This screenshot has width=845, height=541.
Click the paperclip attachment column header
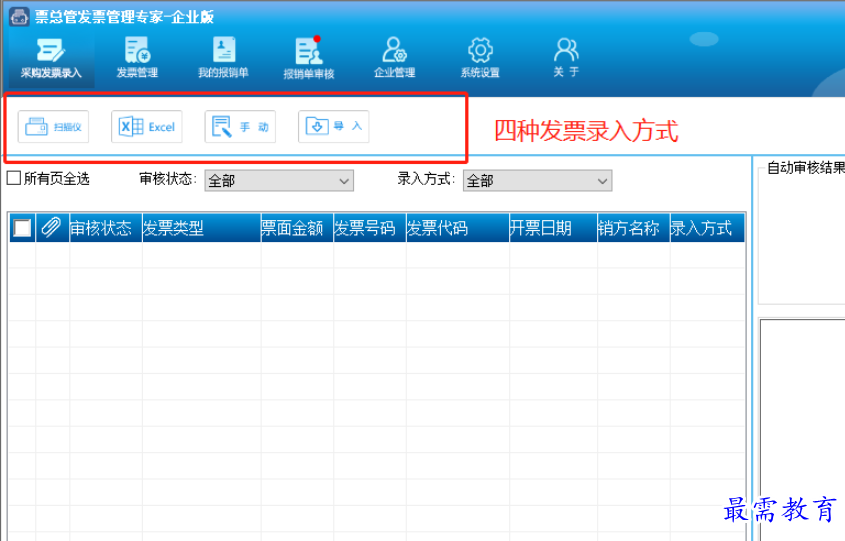(x=52, y=227)
